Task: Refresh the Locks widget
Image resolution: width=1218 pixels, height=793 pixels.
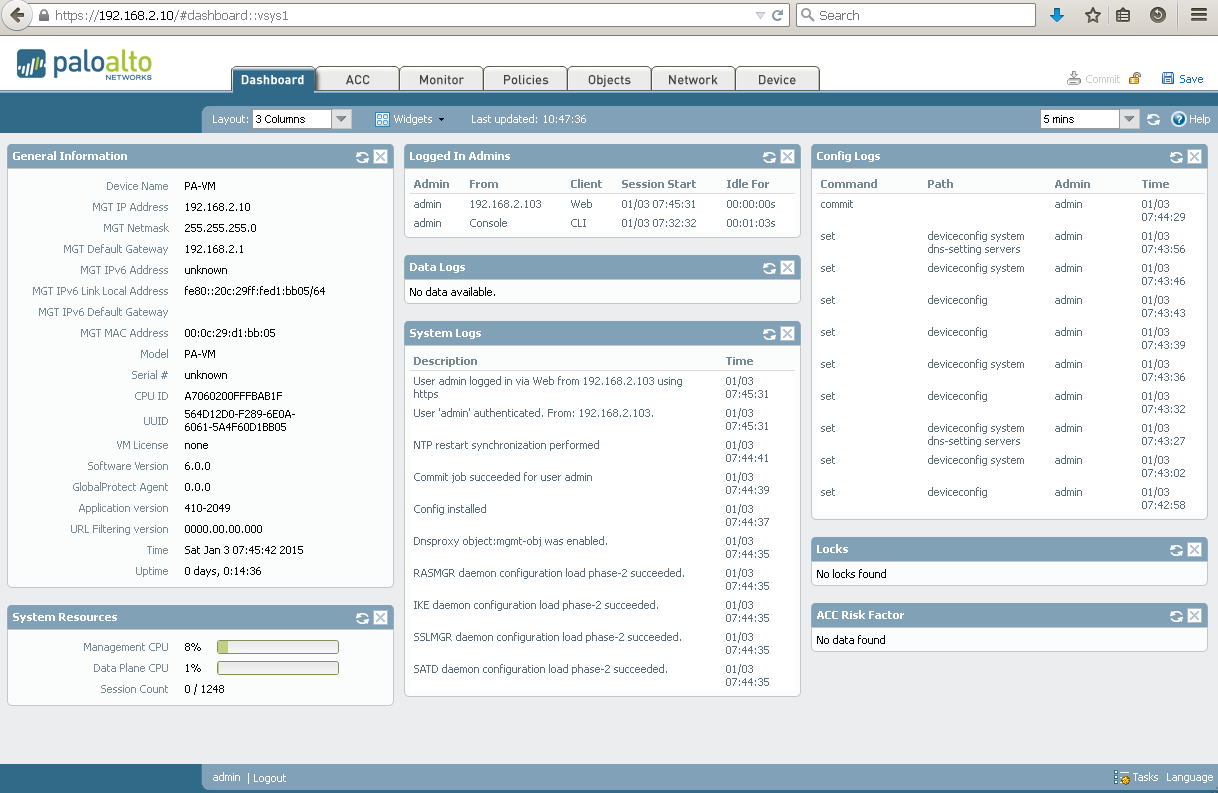Action: point(1176,550)
